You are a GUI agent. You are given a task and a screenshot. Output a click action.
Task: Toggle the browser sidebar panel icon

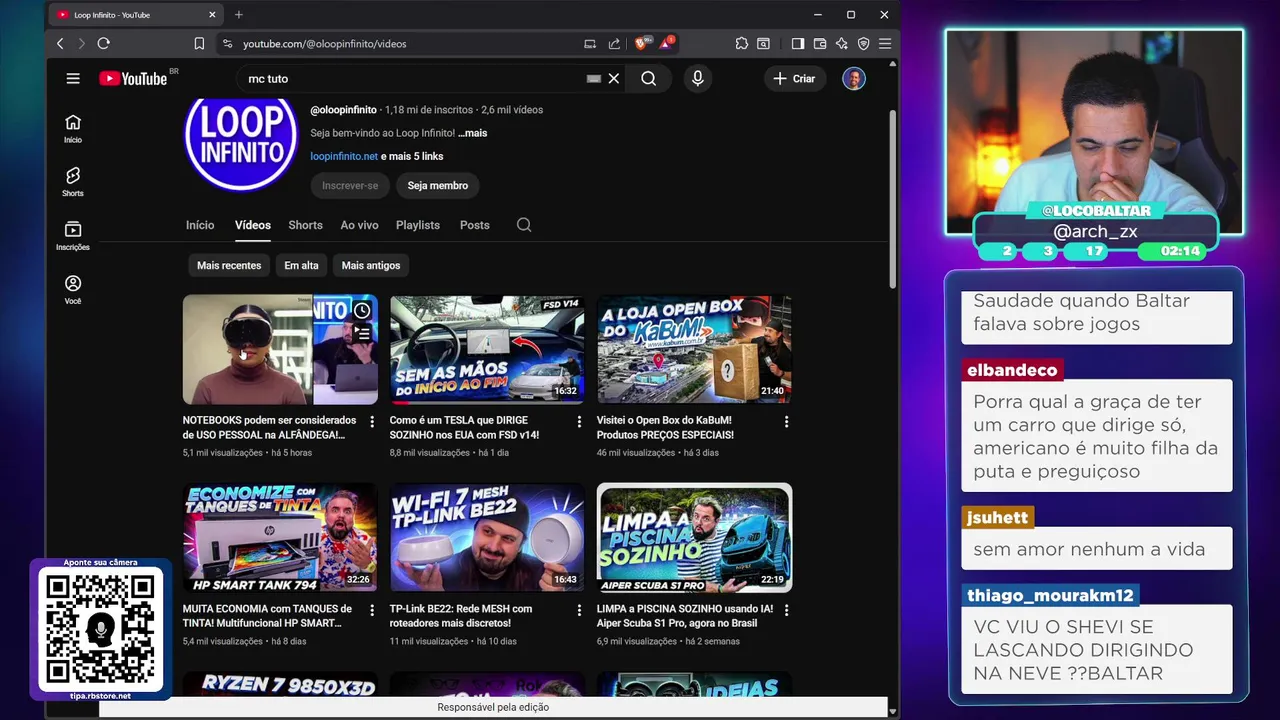pyautogui.click(x=797, y=43)
